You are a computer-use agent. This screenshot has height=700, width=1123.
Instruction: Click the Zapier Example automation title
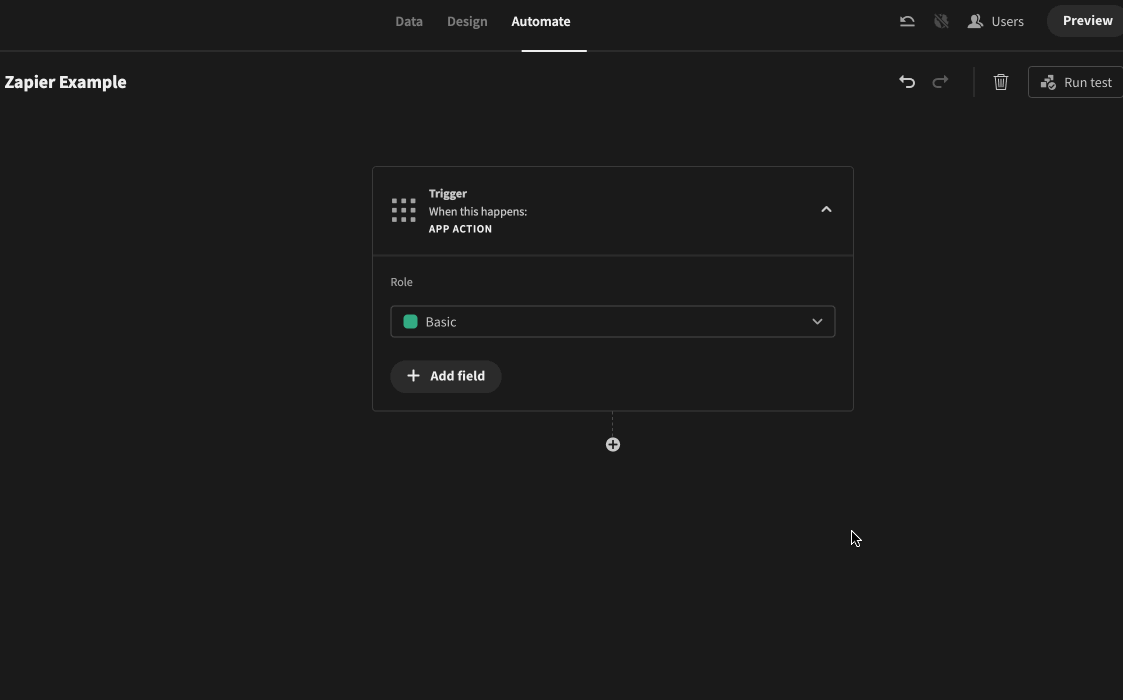click(65, 82)
